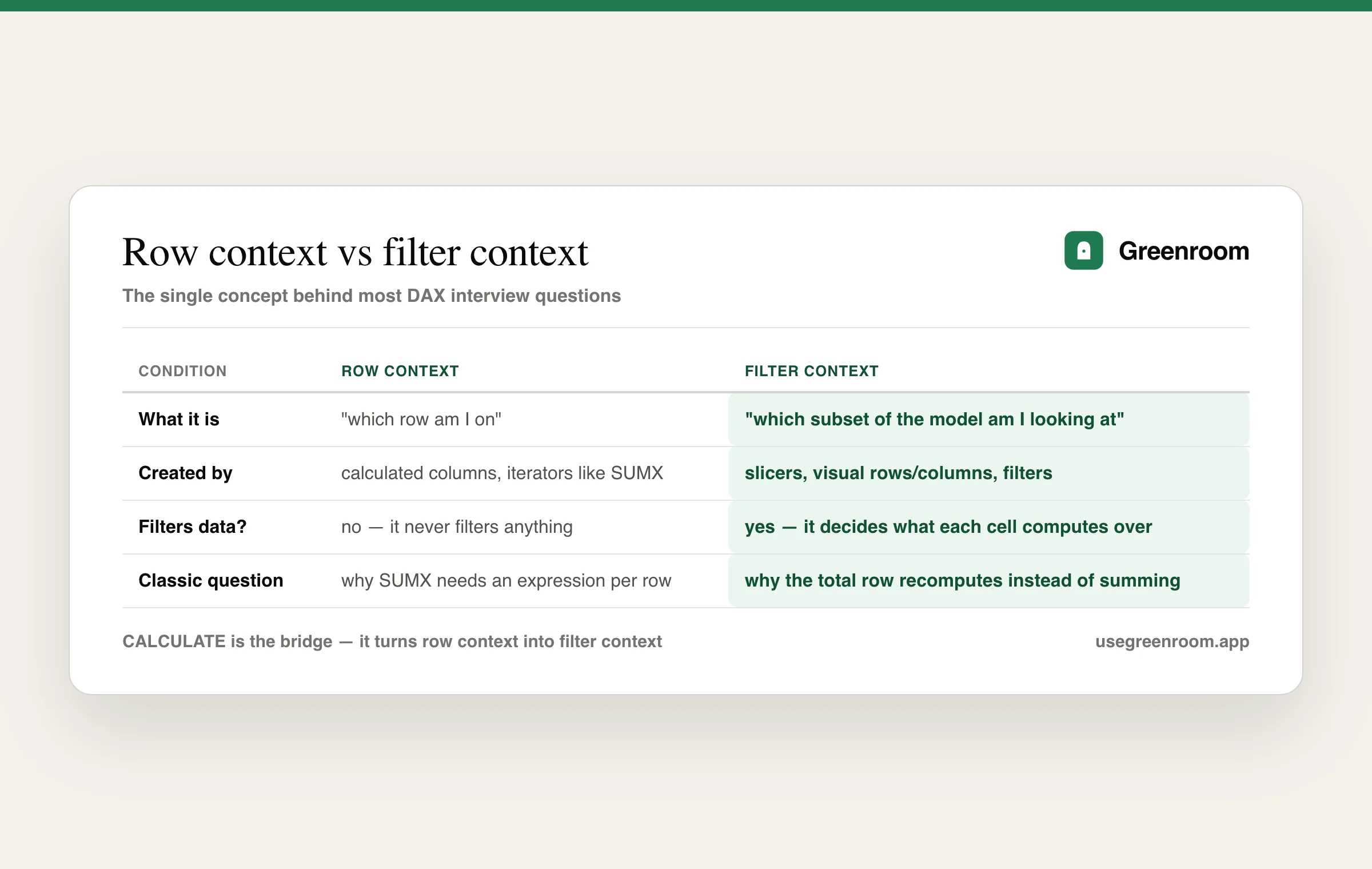Click 'slicers, visual rows/columns, filters' cell
Screen dimensions: 1372x869
coord(988,473)
